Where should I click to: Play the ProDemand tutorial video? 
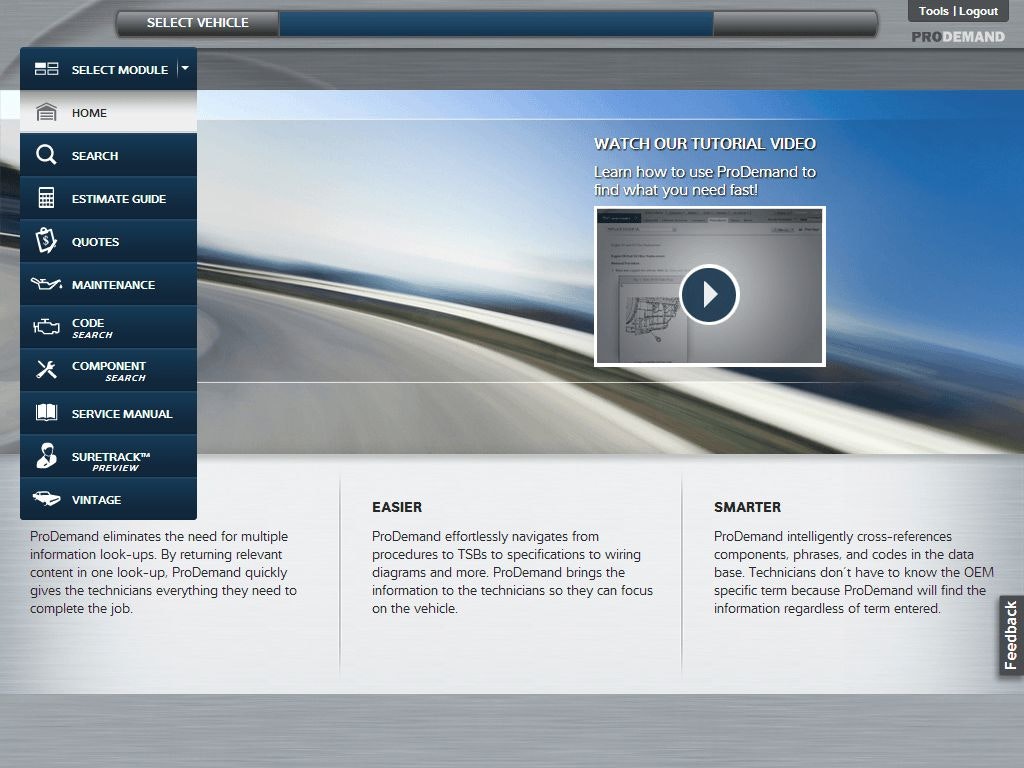(710, 294)
